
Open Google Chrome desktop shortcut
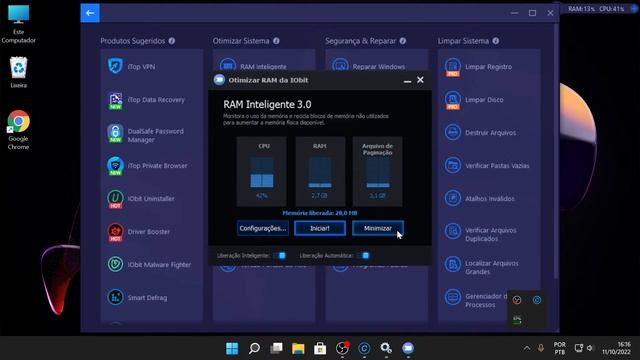click(x=18, y=130)
